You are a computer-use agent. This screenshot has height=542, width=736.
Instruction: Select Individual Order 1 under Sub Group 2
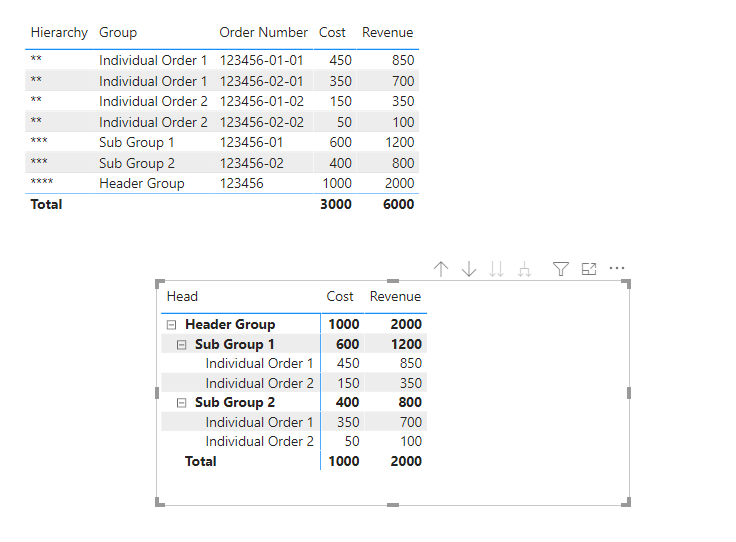click(x=259, y=422)
